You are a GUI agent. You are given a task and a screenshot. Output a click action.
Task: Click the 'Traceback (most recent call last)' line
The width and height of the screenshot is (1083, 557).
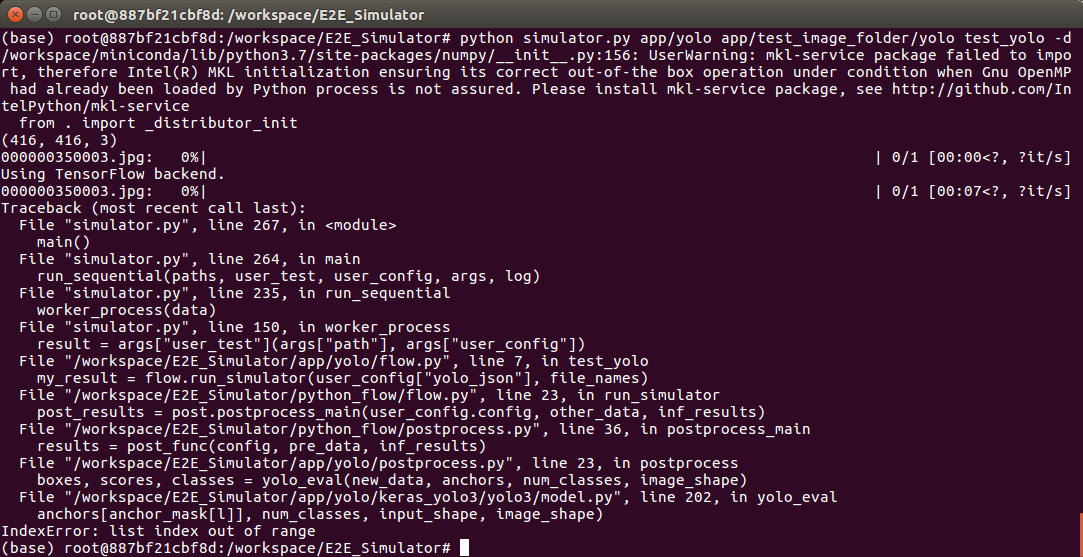point(153,208)
